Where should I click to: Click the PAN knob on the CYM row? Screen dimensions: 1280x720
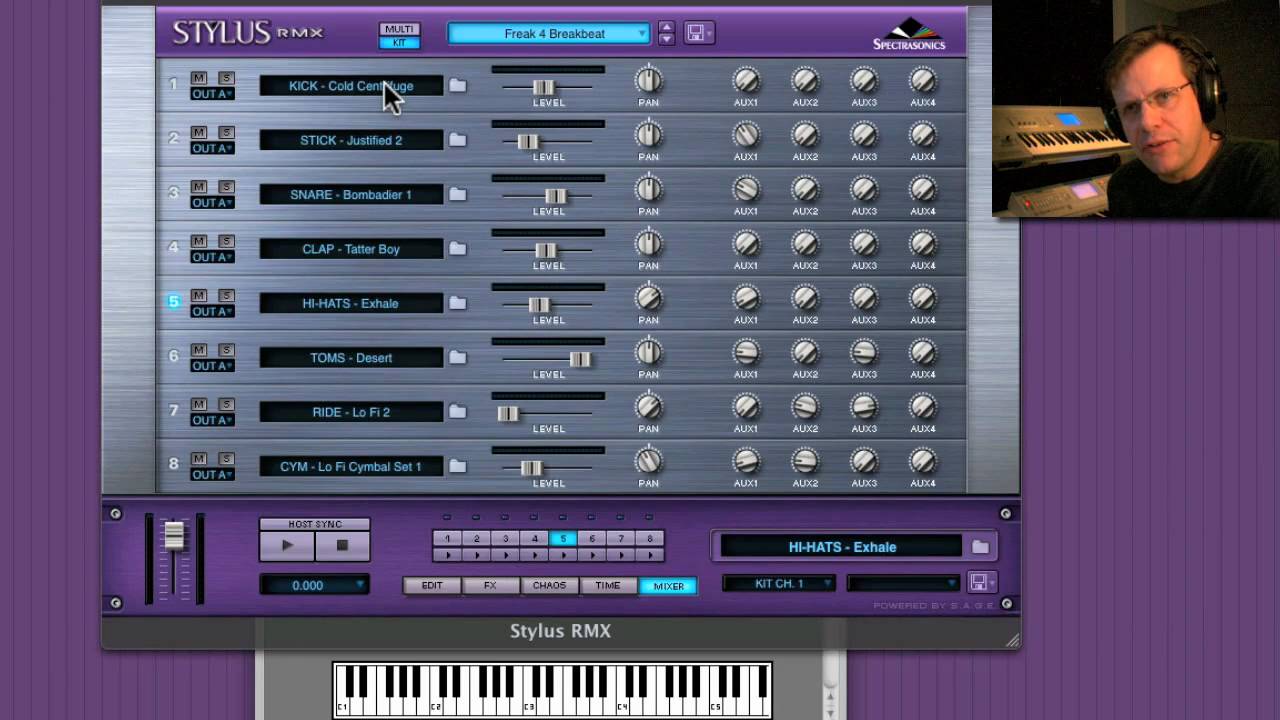coord(649,461)
